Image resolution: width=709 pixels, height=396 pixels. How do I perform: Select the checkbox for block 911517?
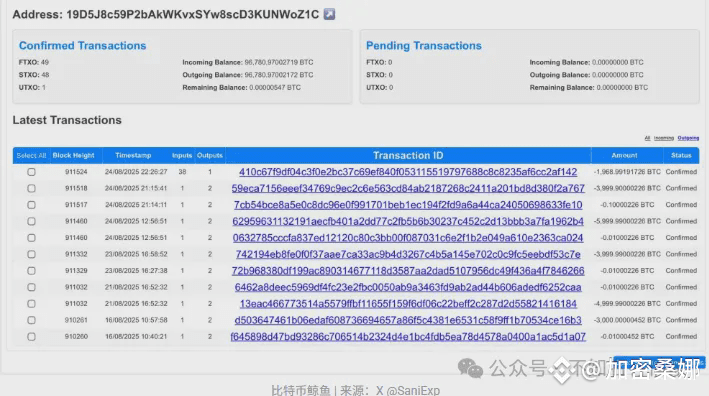[31, 205]
